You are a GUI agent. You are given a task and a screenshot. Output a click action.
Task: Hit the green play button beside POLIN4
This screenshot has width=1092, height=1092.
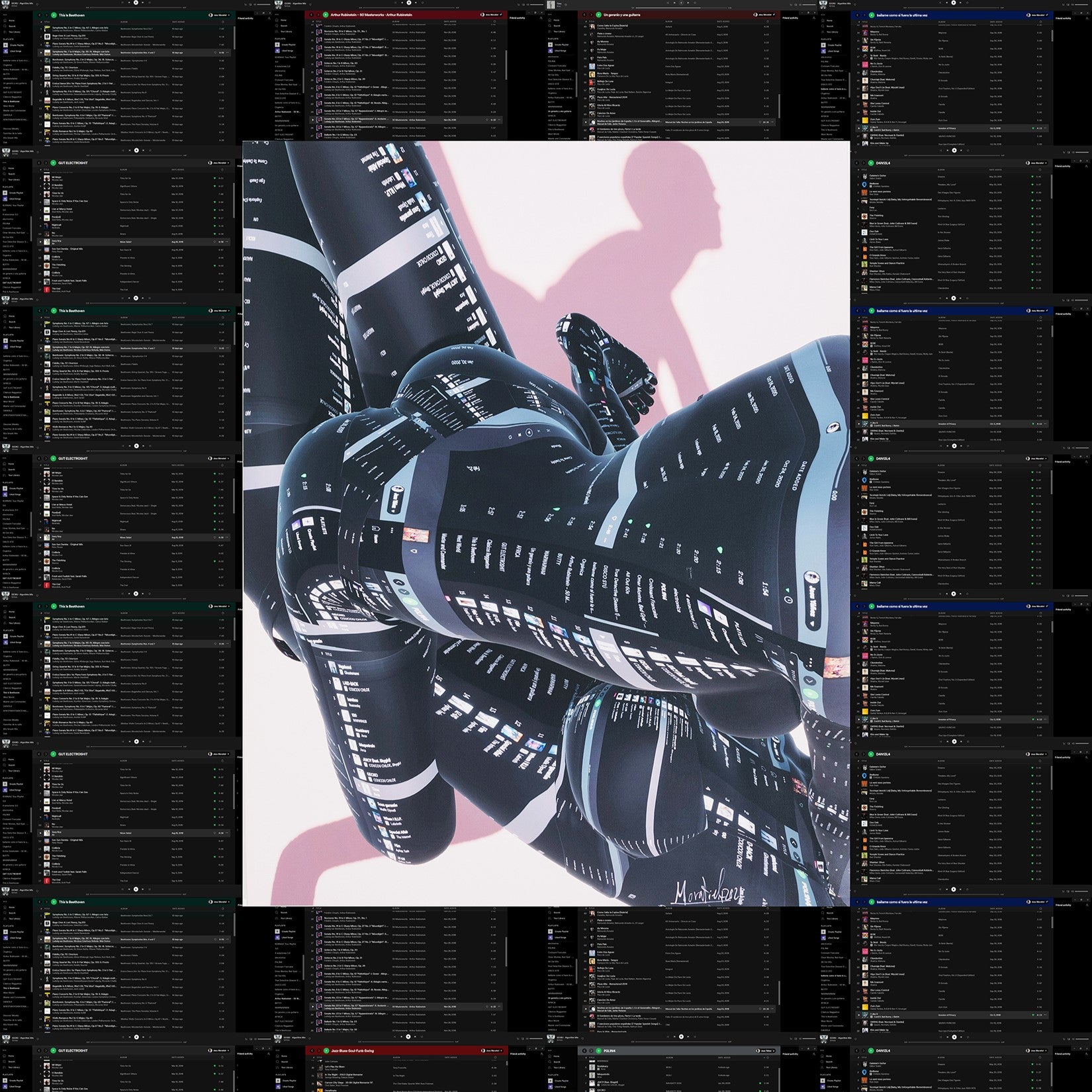599,1050
